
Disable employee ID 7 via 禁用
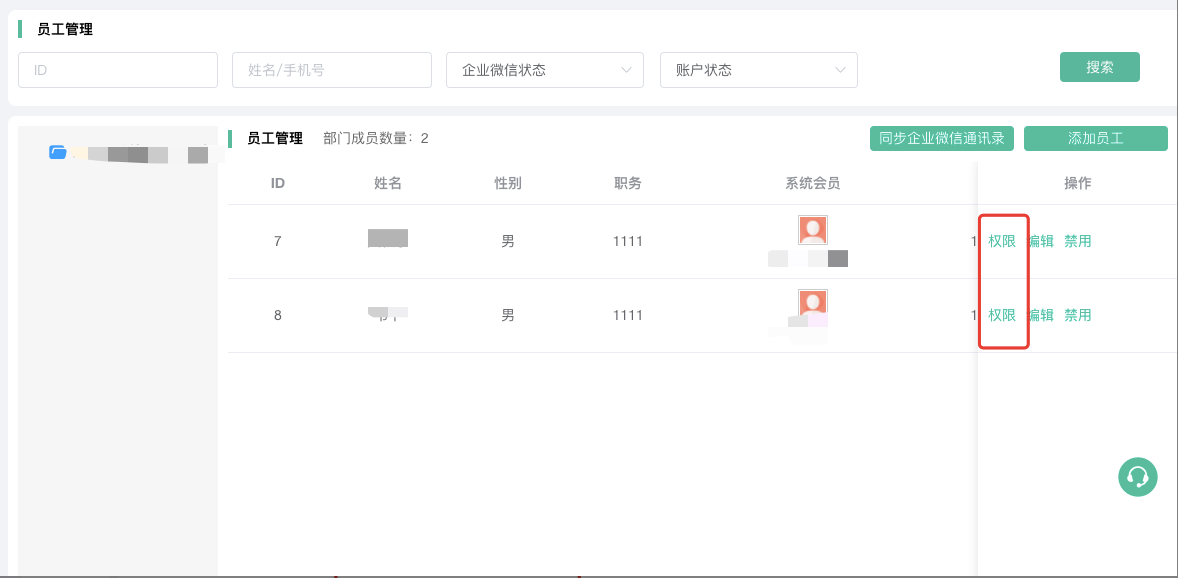pos(1077,241)
